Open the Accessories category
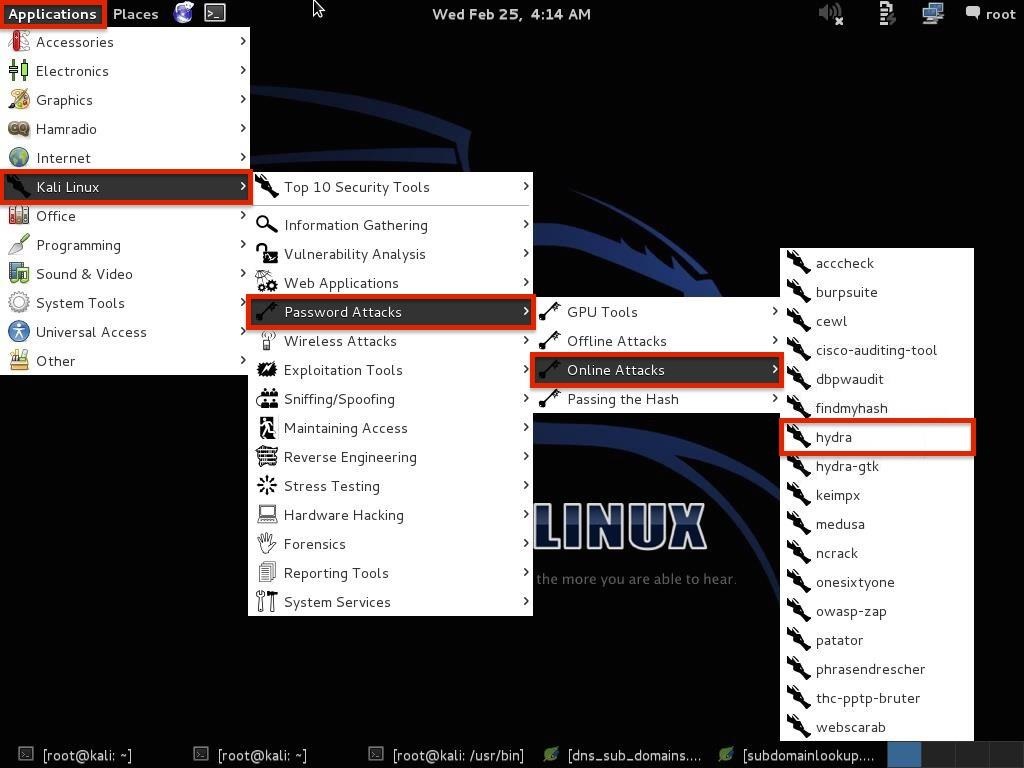 point(125,42)
